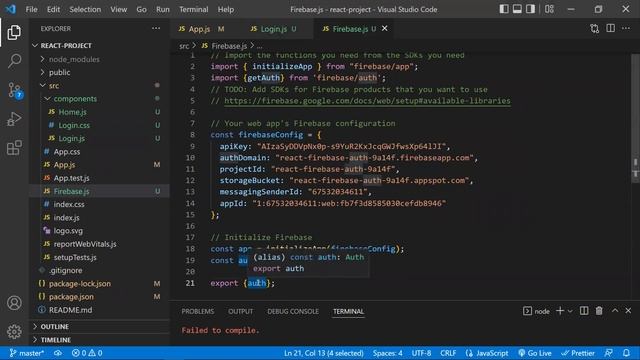
Task: Open the Manage gear icon
Action: pos(14,331)
